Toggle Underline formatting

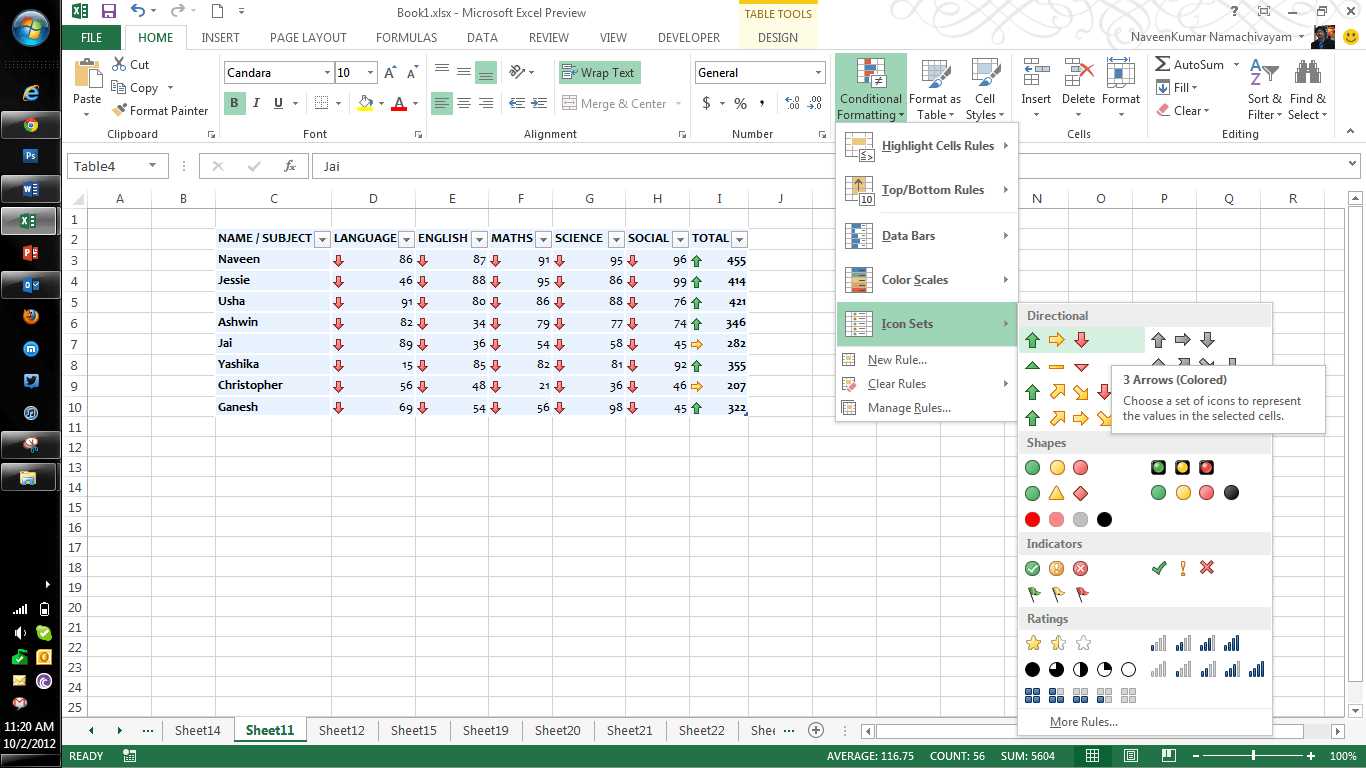click(x=278, y=103)
